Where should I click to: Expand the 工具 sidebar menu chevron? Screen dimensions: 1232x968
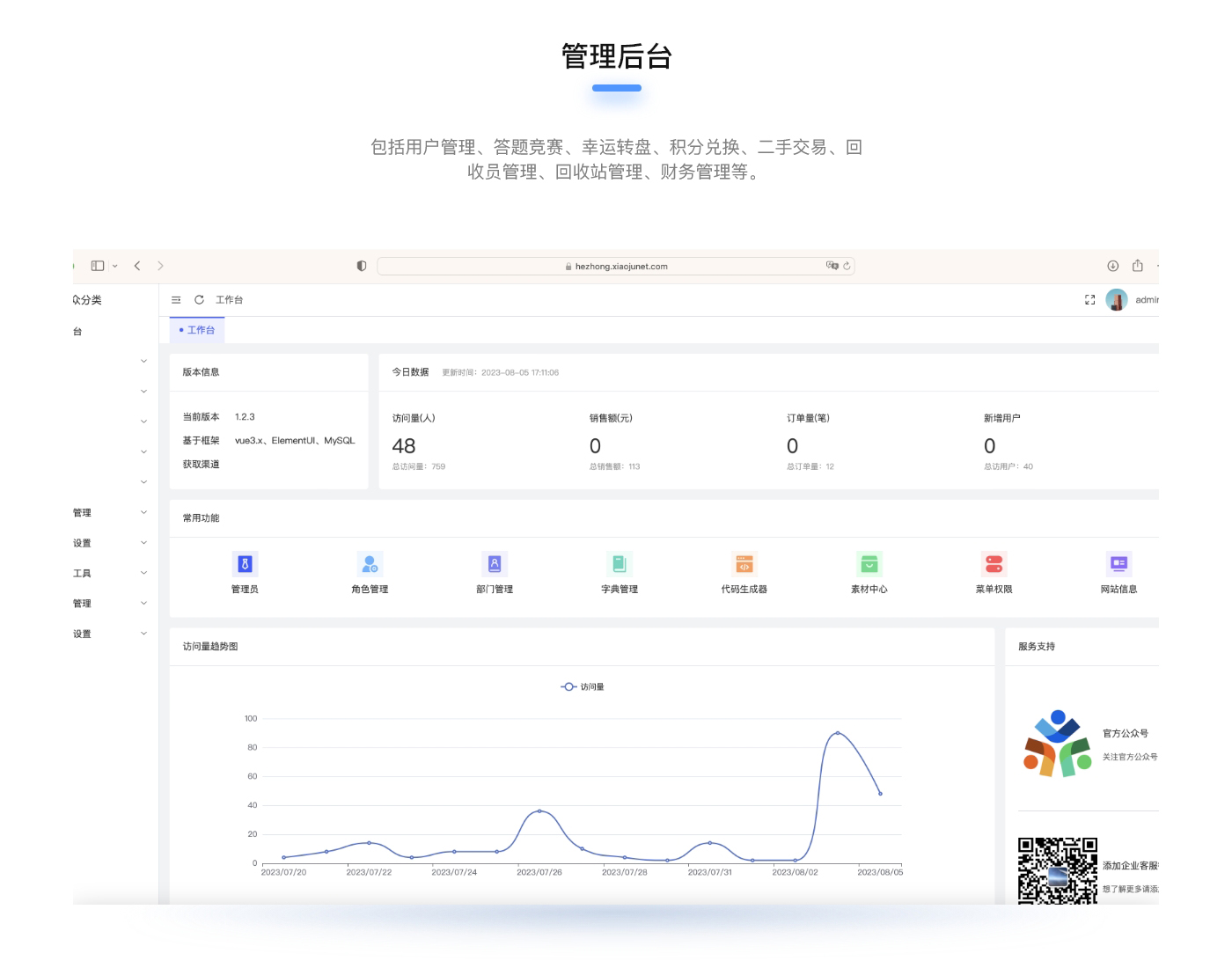143,573
